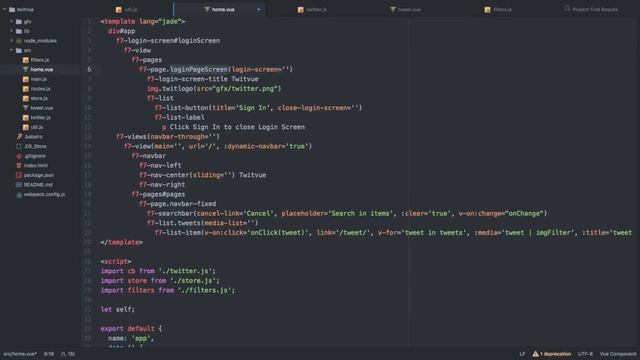Screen dimensions: 640x360
Task: Click the lib folder icon
Action: coord(19,31)
